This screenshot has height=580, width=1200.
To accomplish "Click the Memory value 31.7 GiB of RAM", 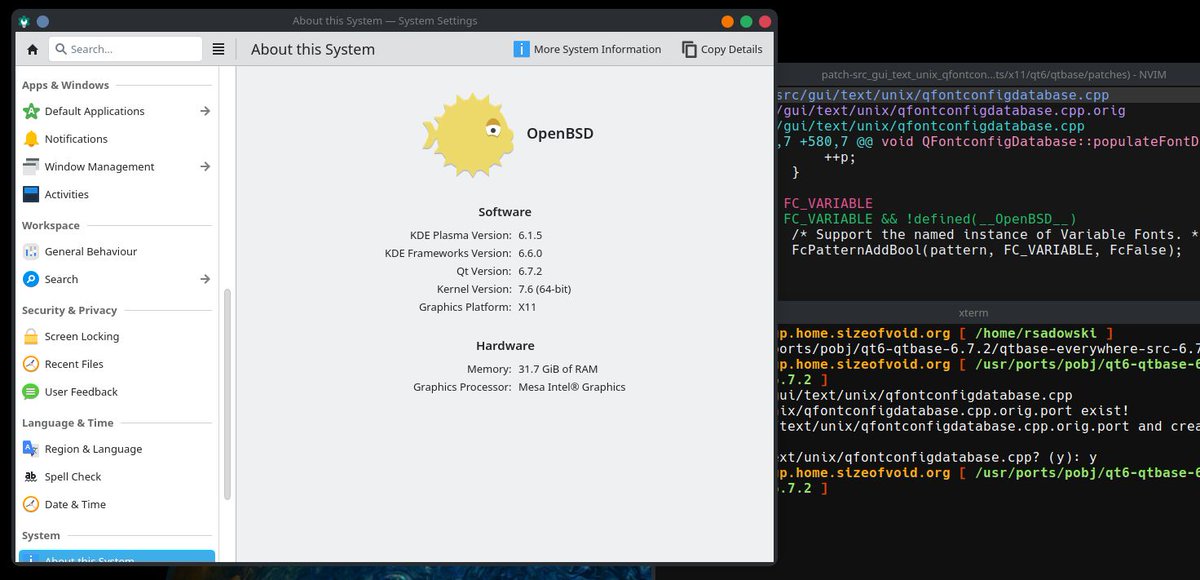I will (558, 369).
